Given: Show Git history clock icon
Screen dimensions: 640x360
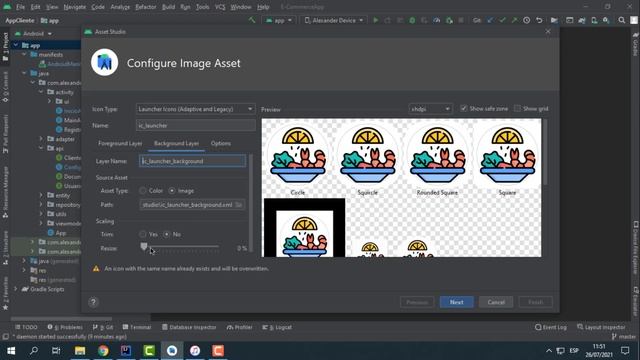Looking at the screenshot, I should click(527, 20).
